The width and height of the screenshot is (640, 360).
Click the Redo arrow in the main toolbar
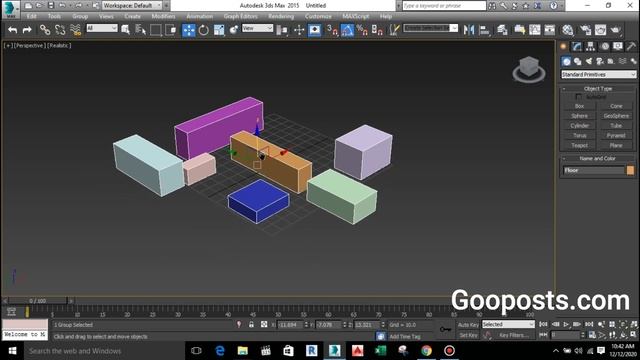[x=27, y=30]
